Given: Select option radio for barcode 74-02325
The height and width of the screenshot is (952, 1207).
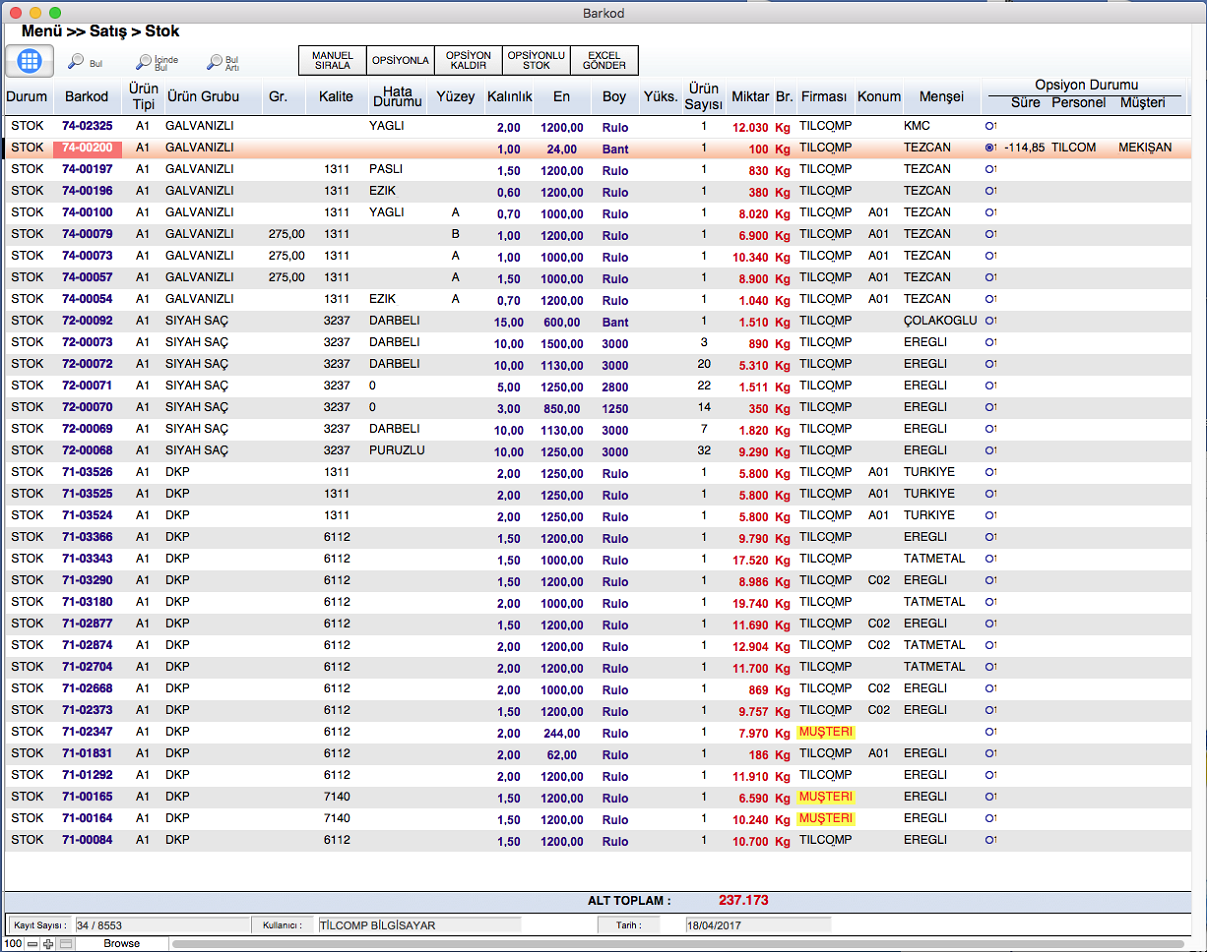Looking at the screenshot, I should [x=990, y=127].
